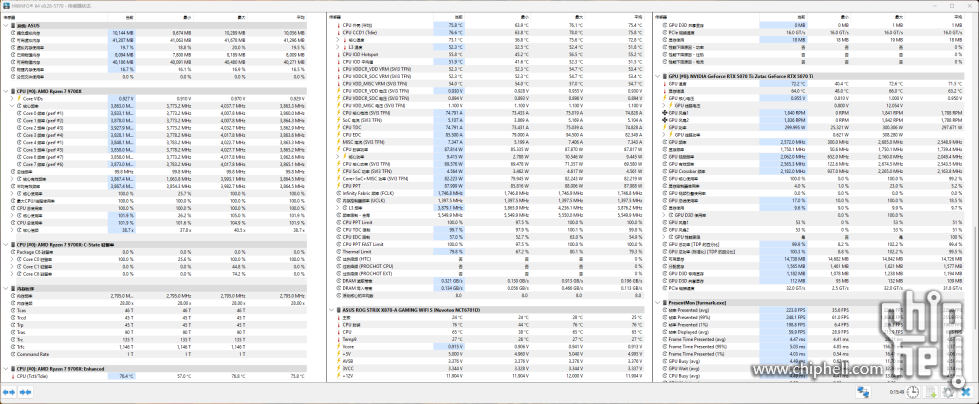Collapse the C-State residency group for Ryzen 7 9700X

point(5,243)
